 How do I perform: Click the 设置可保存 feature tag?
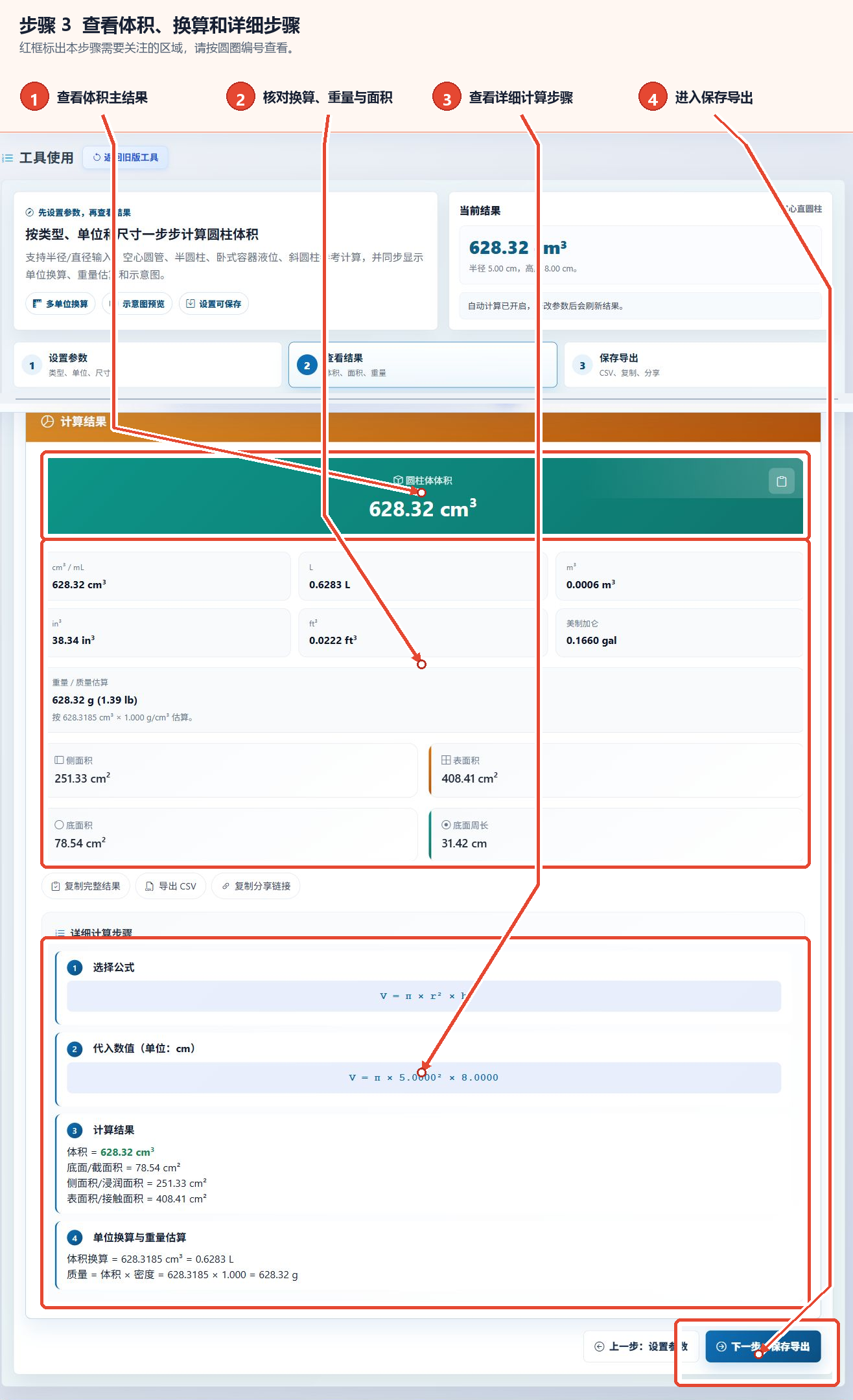click(x=214, y=304)
